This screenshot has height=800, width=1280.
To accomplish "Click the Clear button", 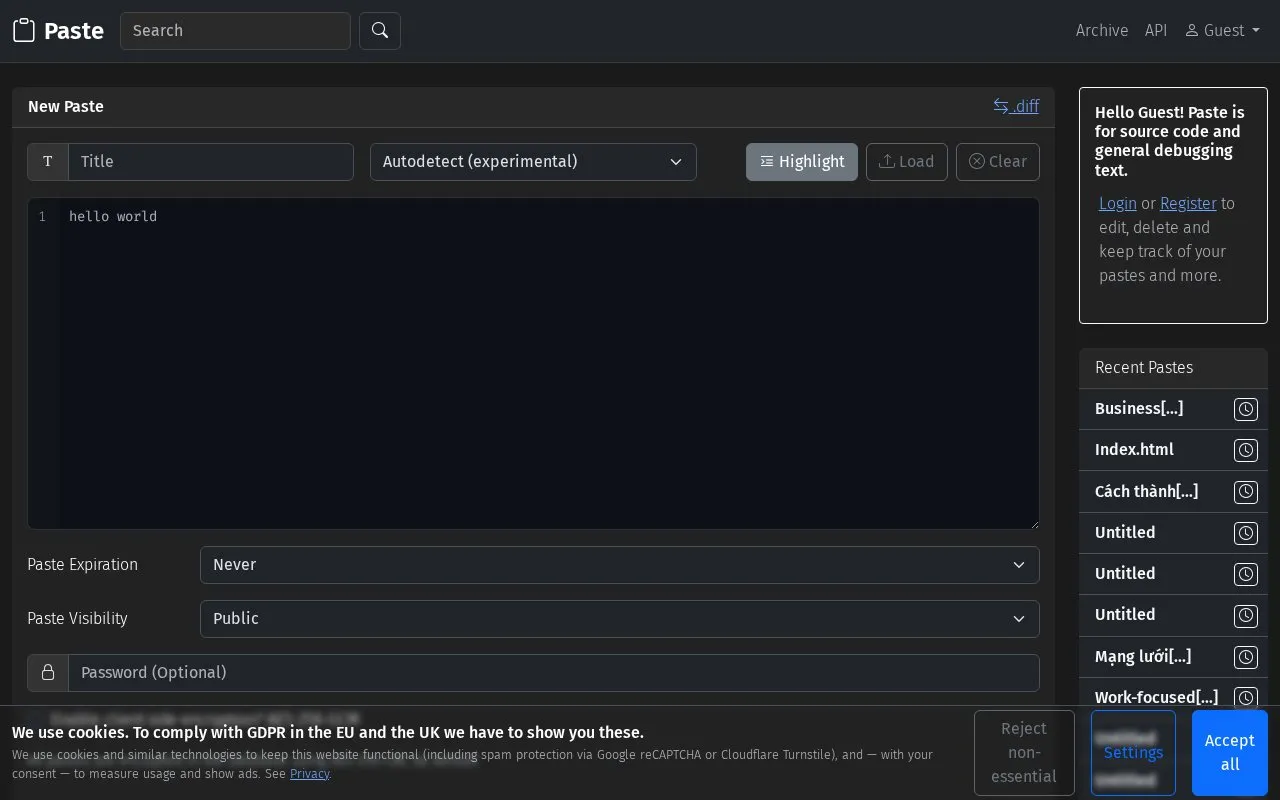I will point(998,162).
